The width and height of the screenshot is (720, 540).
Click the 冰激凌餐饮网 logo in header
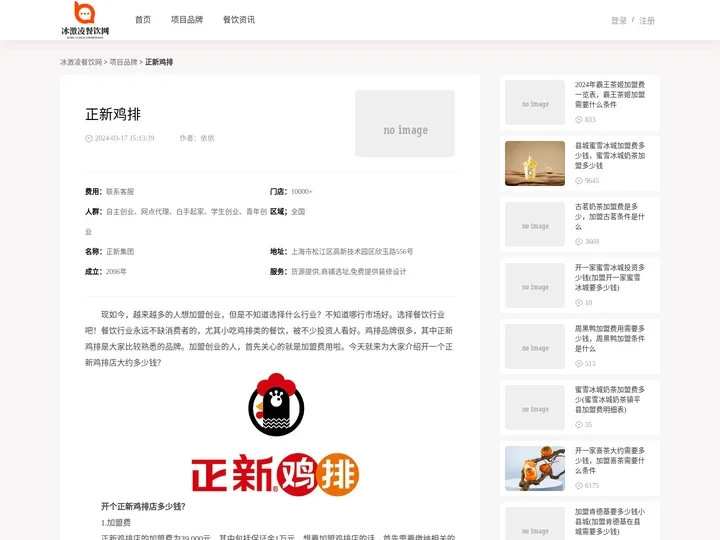pos(85,20)
